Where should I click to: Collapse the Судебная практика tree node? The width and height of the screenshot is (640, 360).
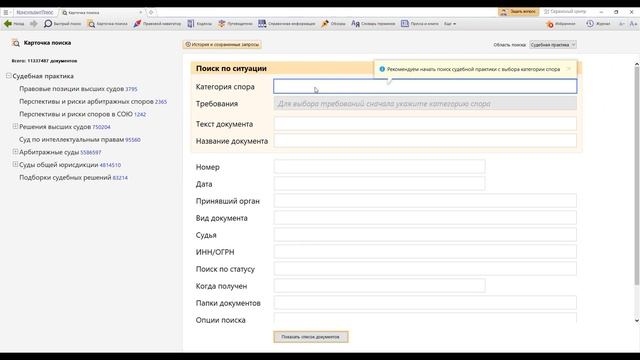8,76
